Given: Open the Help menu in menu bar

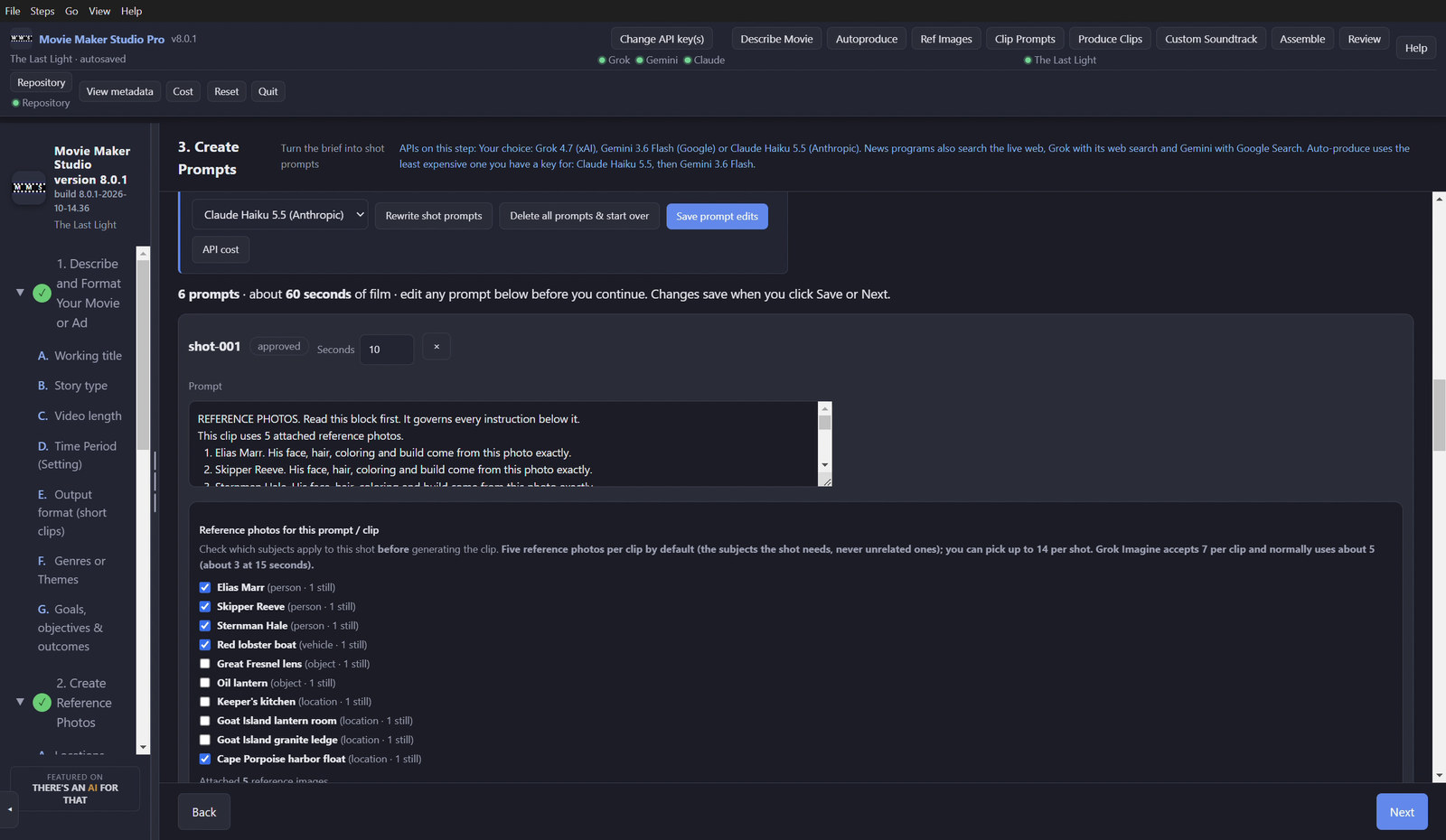Looking at the screenshot, I should [x=132, y=11].
